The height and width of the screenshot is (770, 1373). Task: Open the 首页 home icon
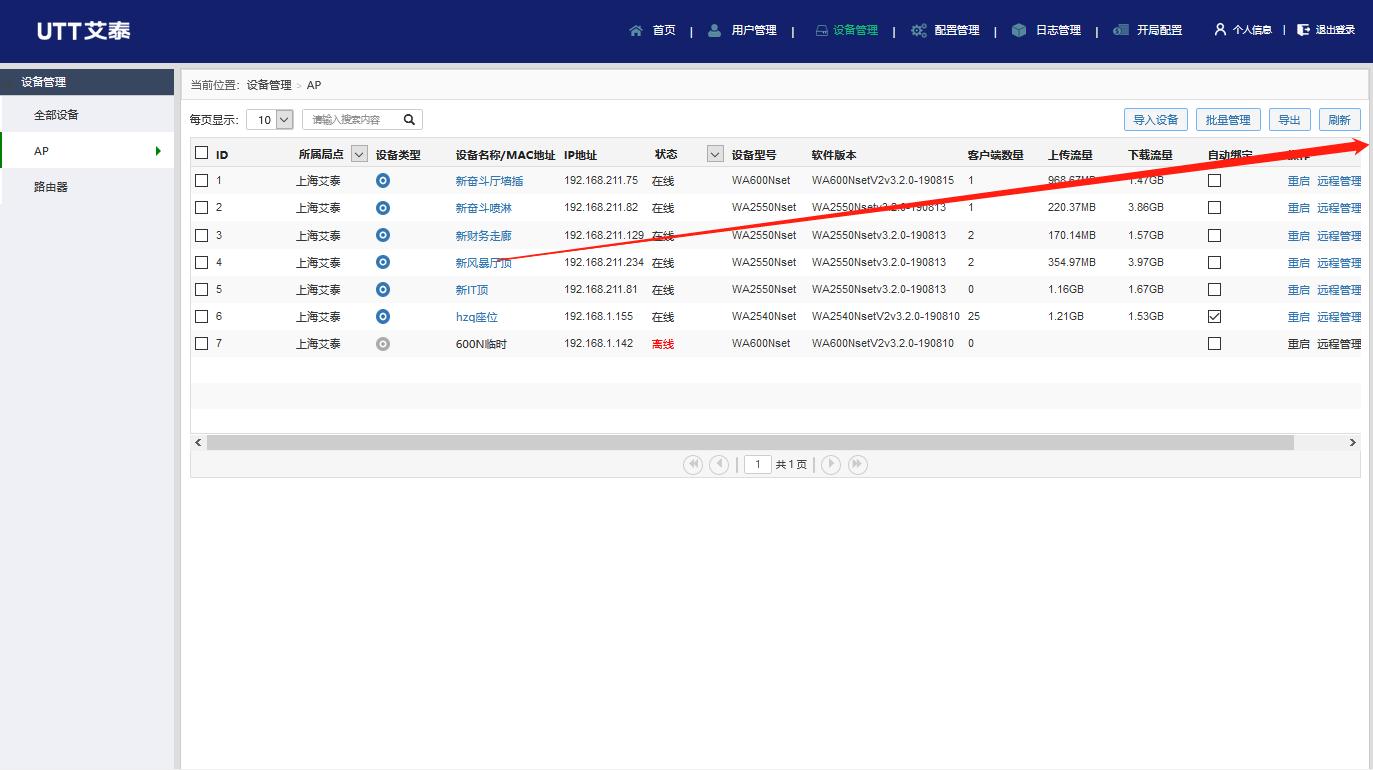point(636,30)
